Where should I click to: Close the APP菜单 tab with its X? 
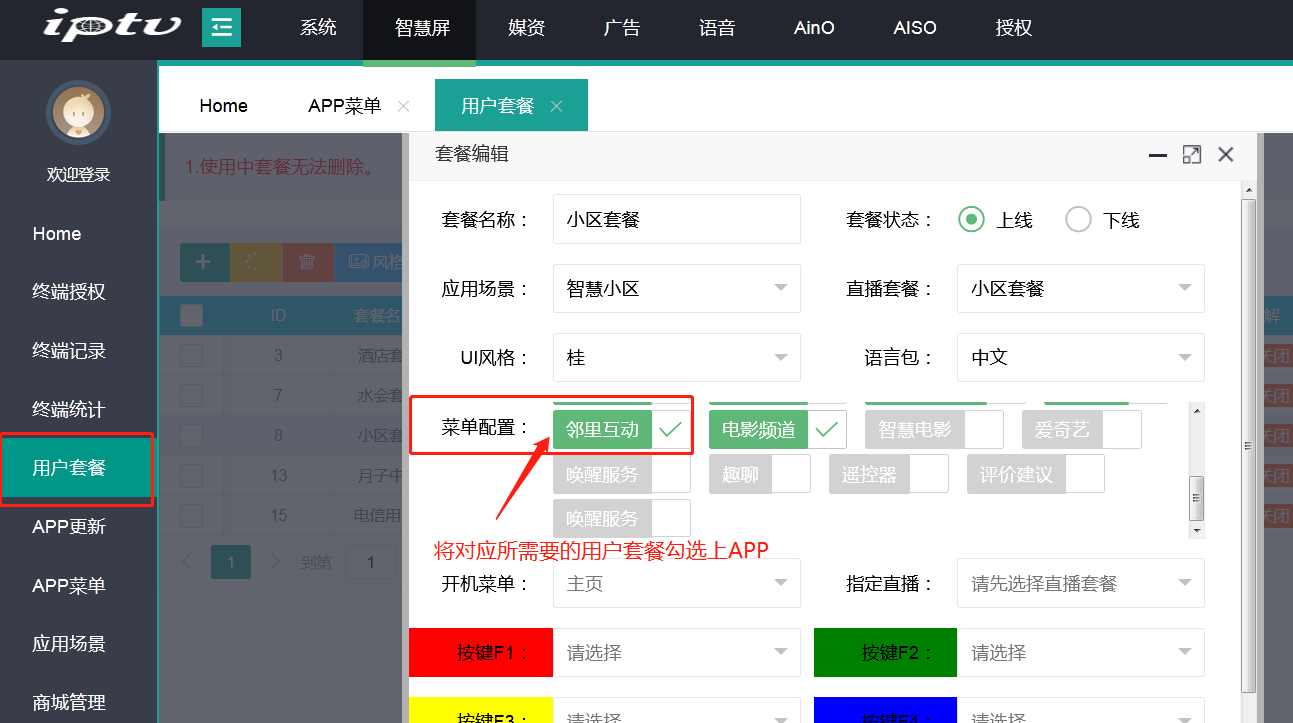(404, 106)
